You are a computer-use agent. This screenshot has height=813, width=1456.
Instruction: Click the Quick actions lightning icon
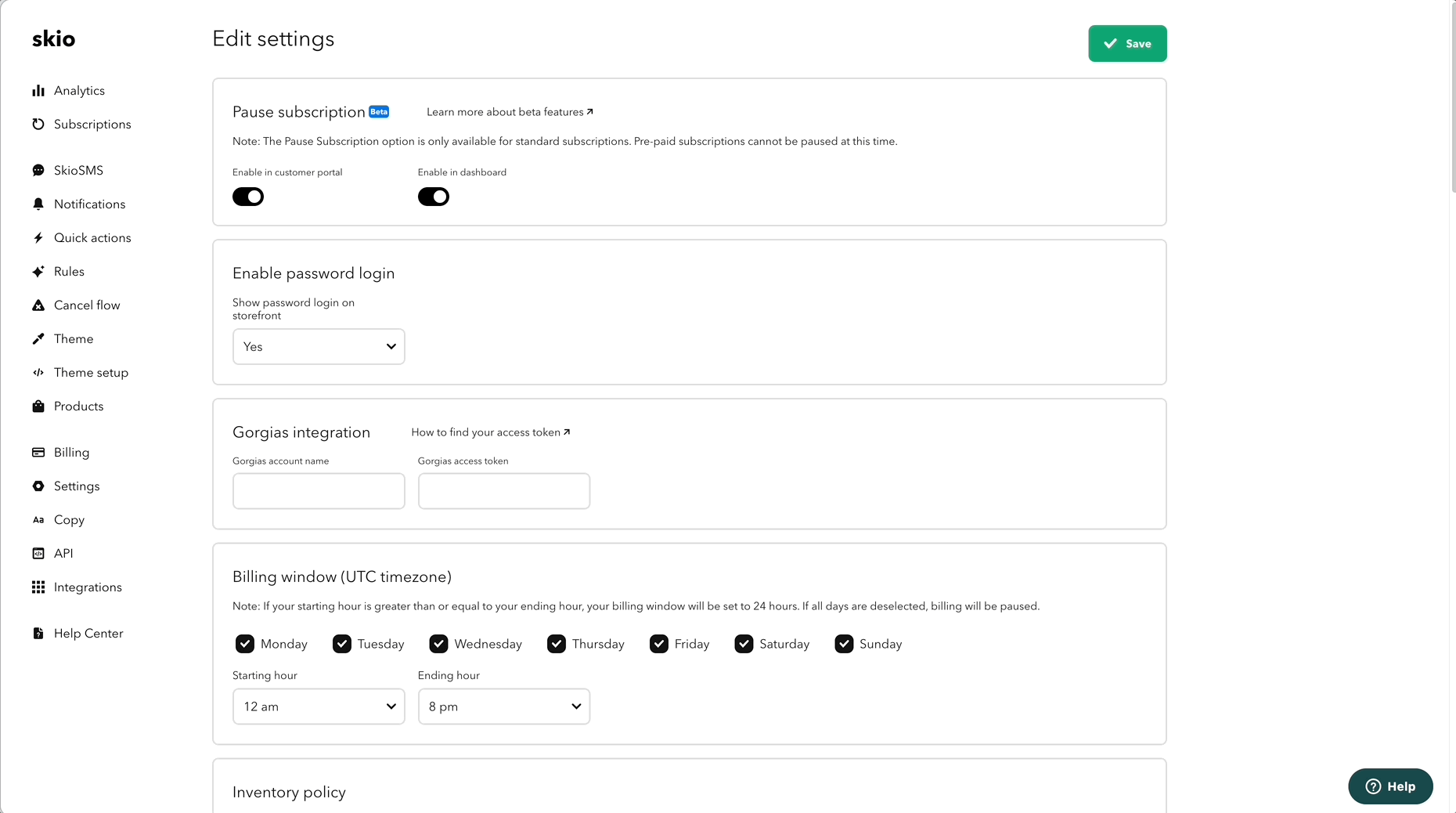pos(38,238)
